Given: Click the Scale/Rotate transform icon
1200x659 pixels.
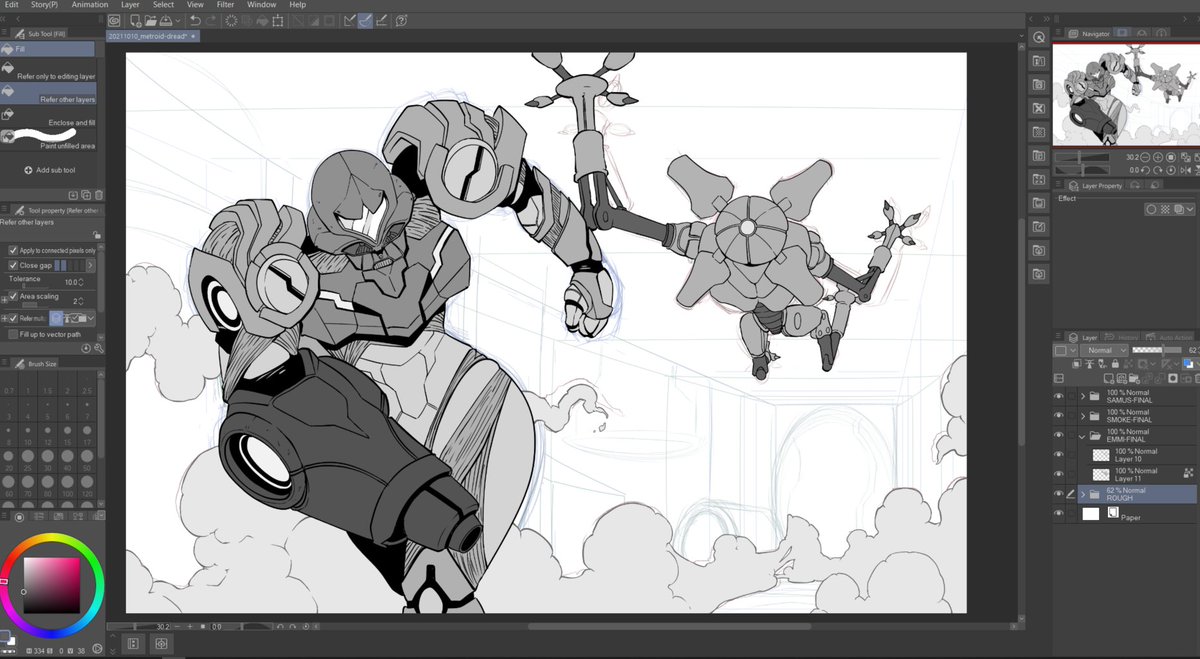Looking at the screenshot, I should 277,20.
